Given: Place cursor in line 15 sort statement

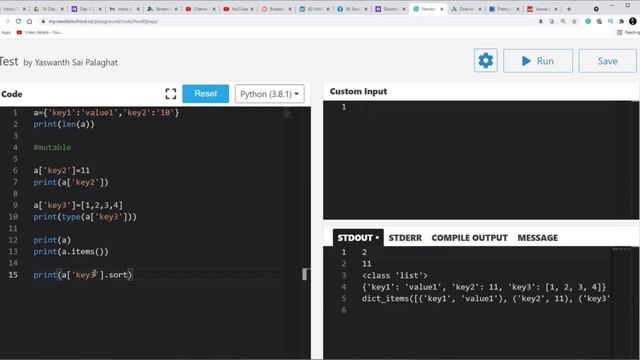Looking at the screenshot, I should pyautogui.click(x=83, y=275).
